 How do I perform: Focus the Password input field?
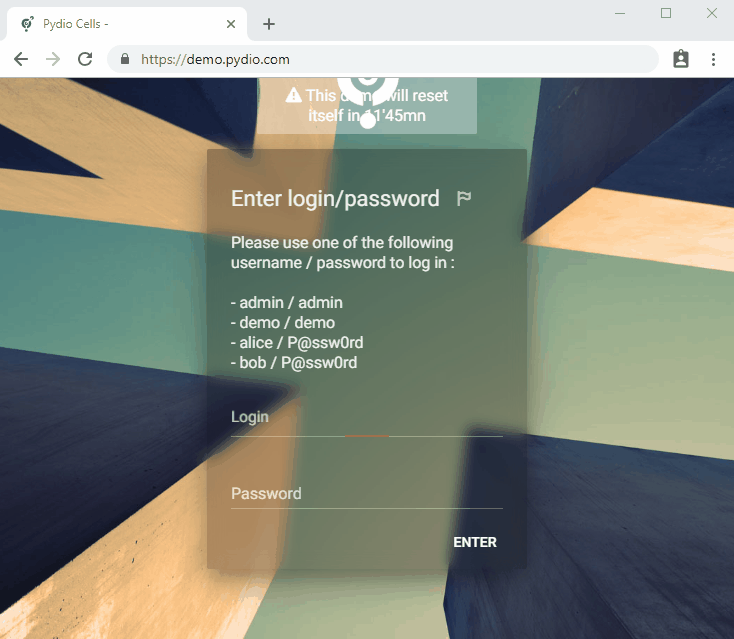point(367,494)
